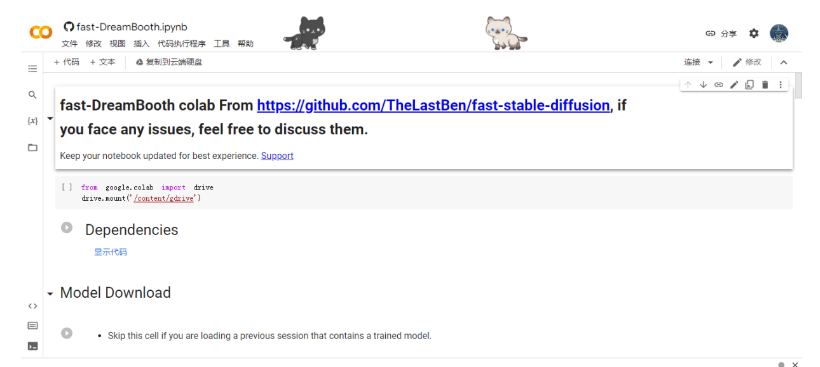Screen dimensions: 820x367
Task: Collapse the Model Download section
Action: click(50, 294)
